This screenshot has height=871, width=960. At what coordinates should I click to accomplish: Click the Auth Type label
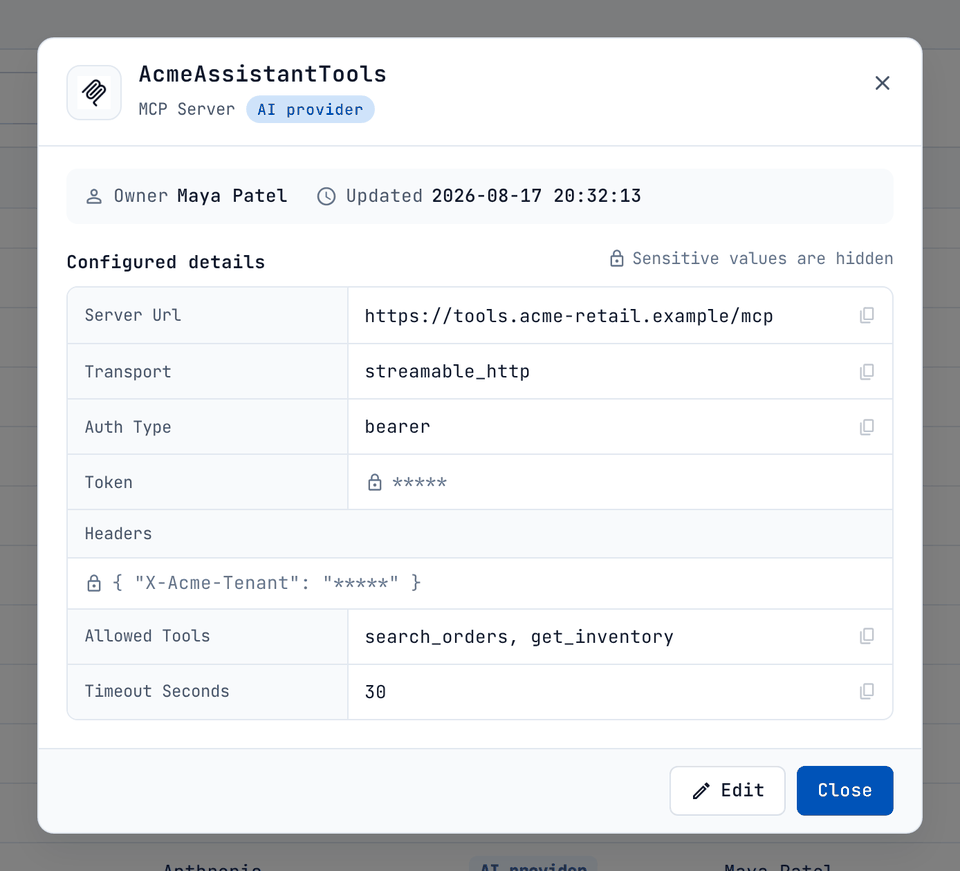[x=128, y=427]
